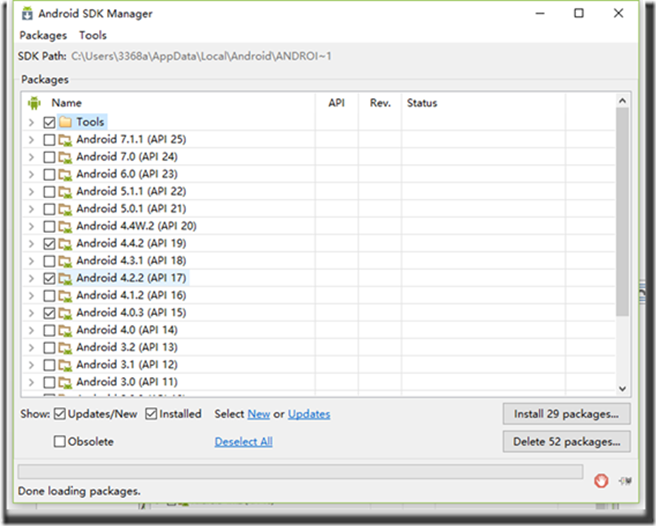Sort by the API column header
Screen dimensions: 656x526
tap(336, 103)
